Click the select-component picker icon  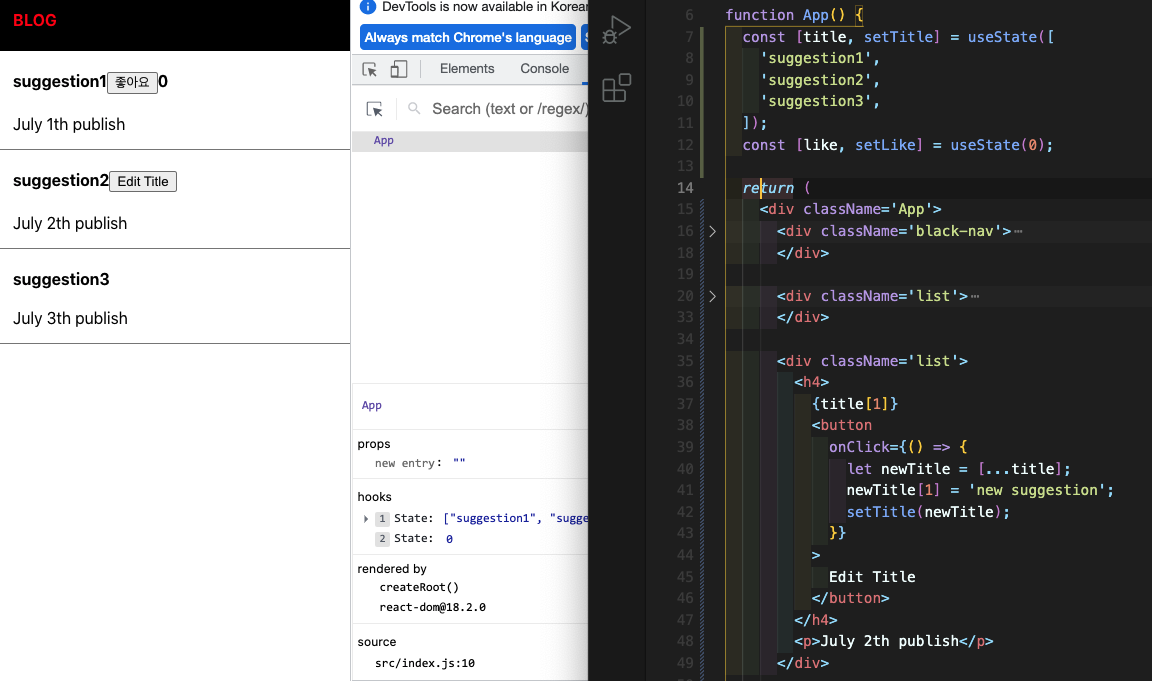pyautogui.click(x=375, y=109)
